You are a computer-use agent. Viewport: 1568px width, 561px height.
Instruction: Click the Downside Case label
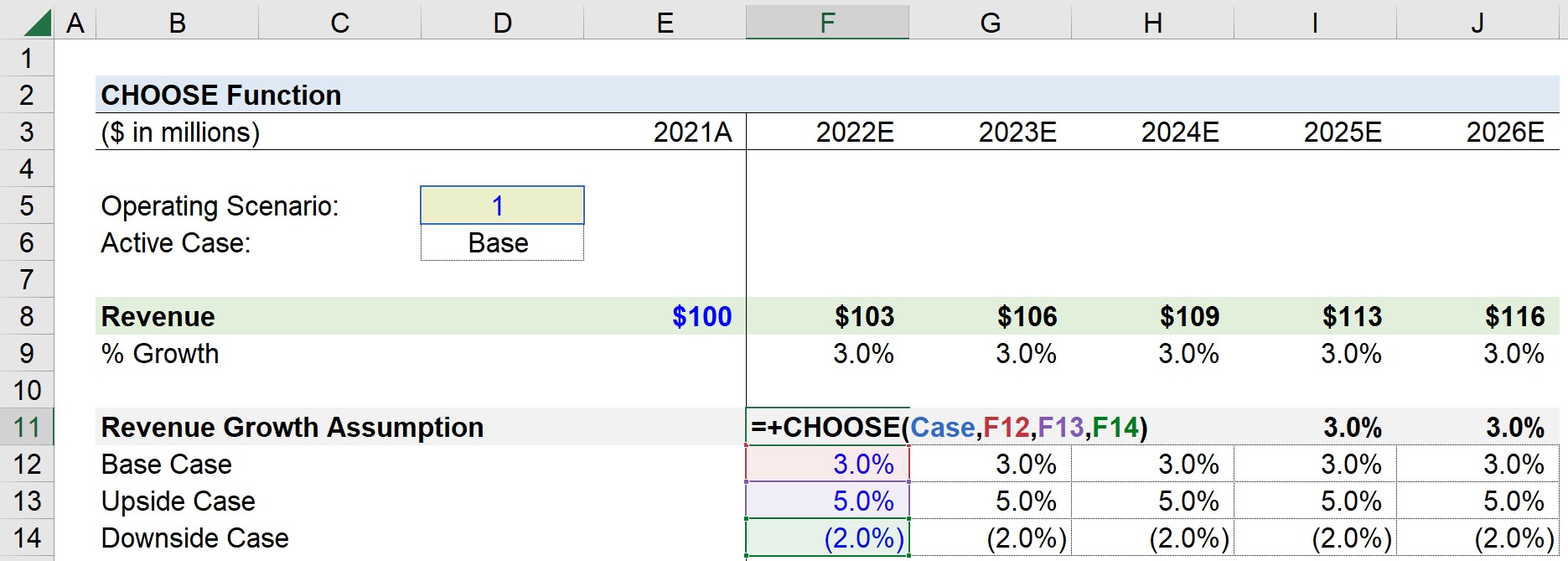tap(194, 538)
